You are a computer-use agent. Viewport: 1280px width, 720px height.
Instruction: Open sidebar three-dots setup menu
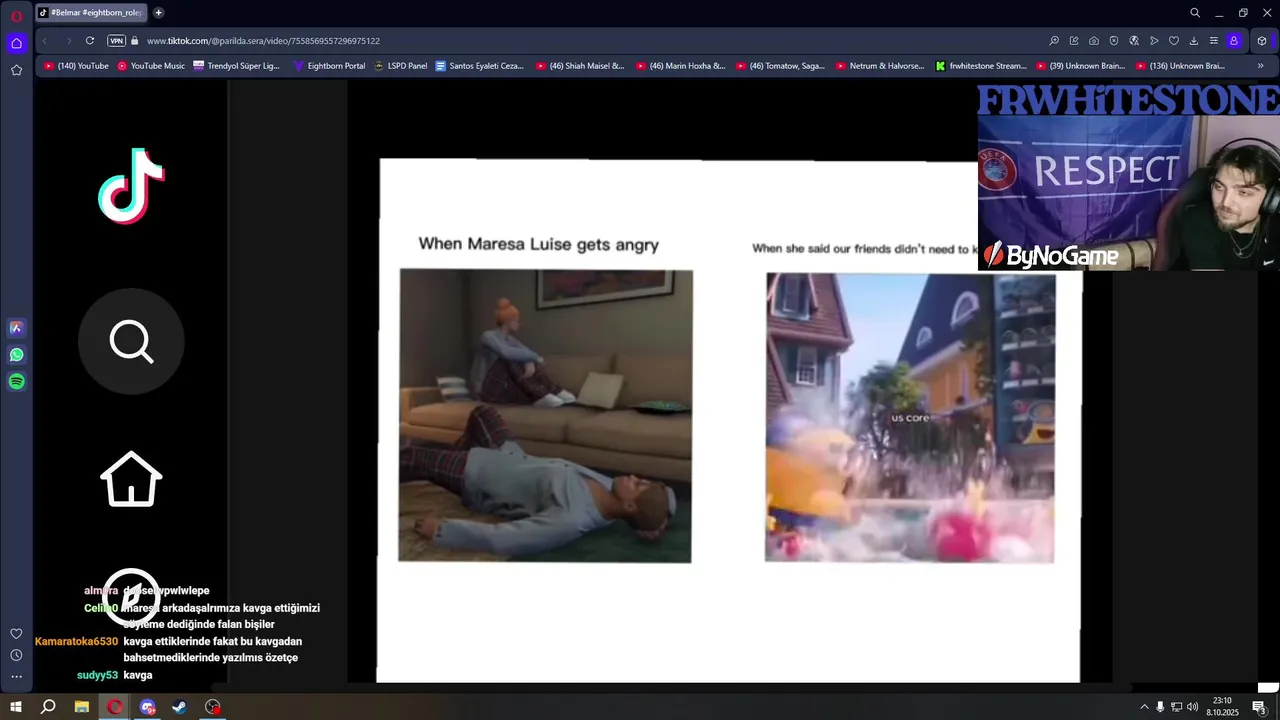(16, 677)
